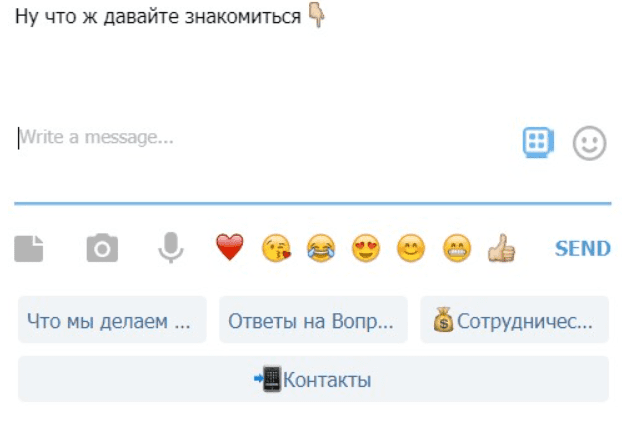
Task: Select the 'Что мы делаем ...' reply button
Action: pos(112,320)
